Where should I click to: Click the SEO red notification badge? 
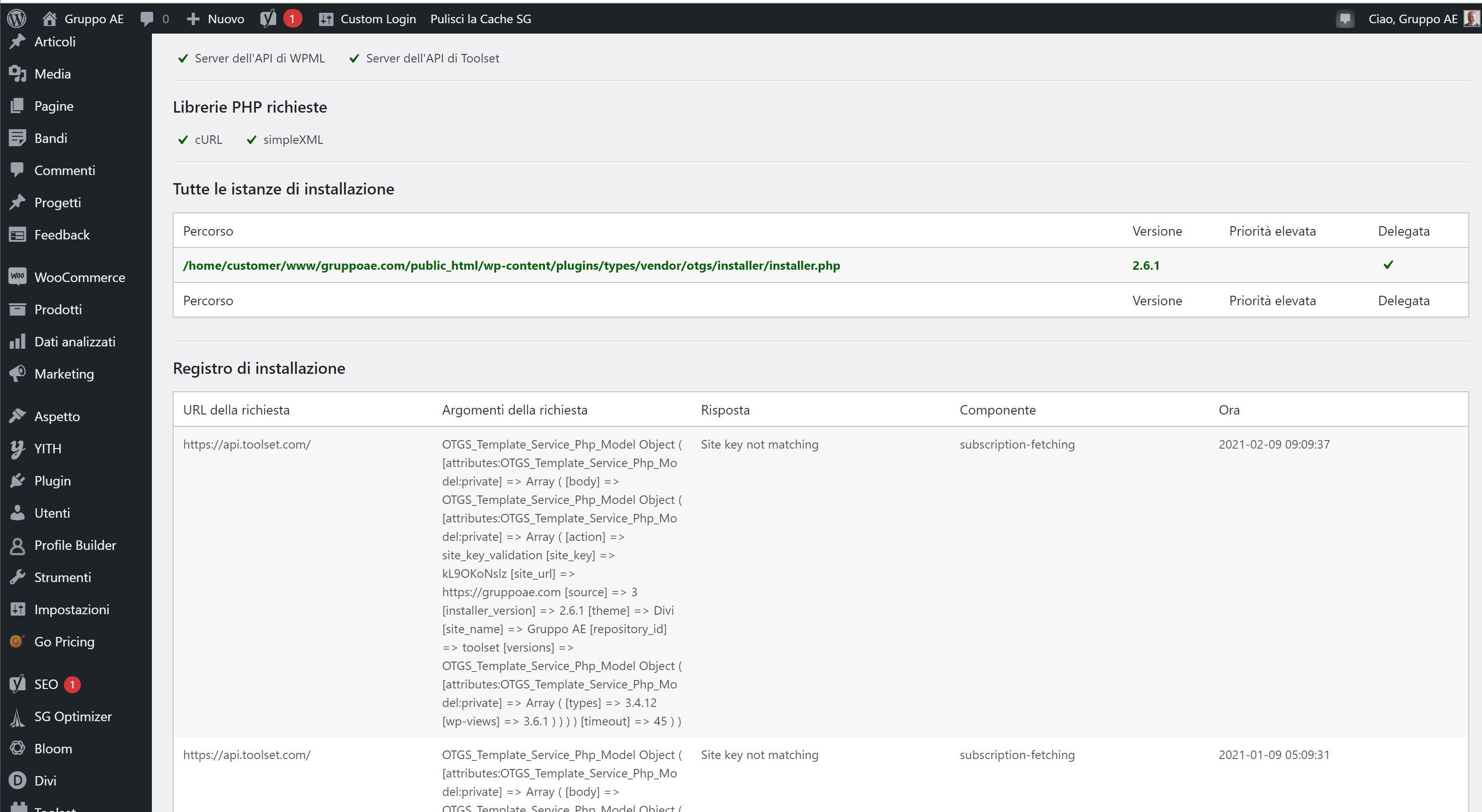pos(72,684)
